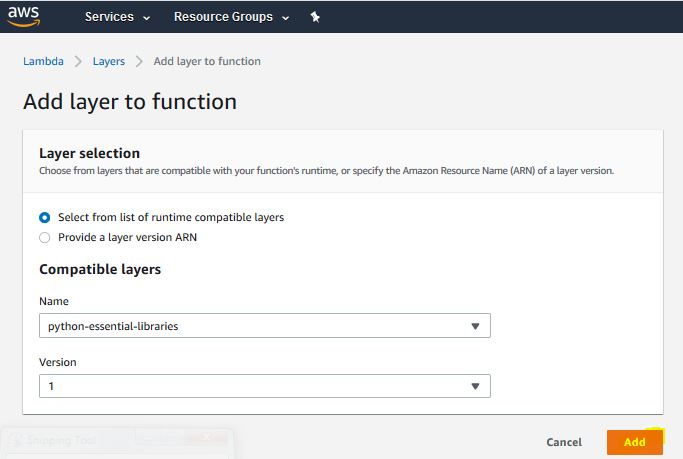Navigate to Layers breadcrumb link
The image size is (683, 459).
pos(109,61)
